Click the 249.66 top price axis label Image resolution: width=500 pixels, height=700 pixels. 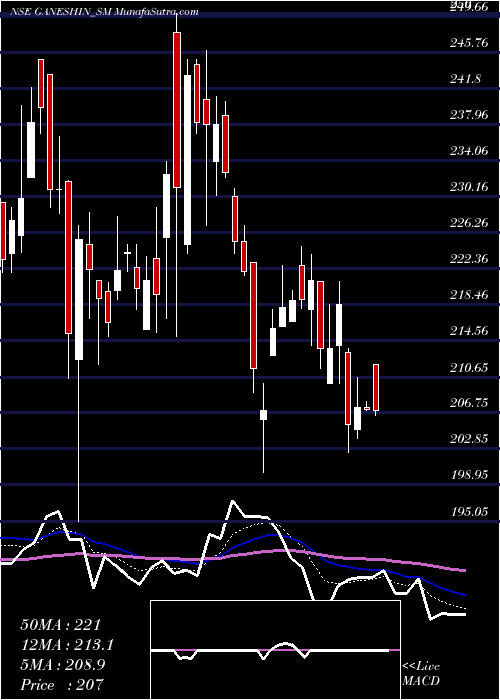[470, 7]
